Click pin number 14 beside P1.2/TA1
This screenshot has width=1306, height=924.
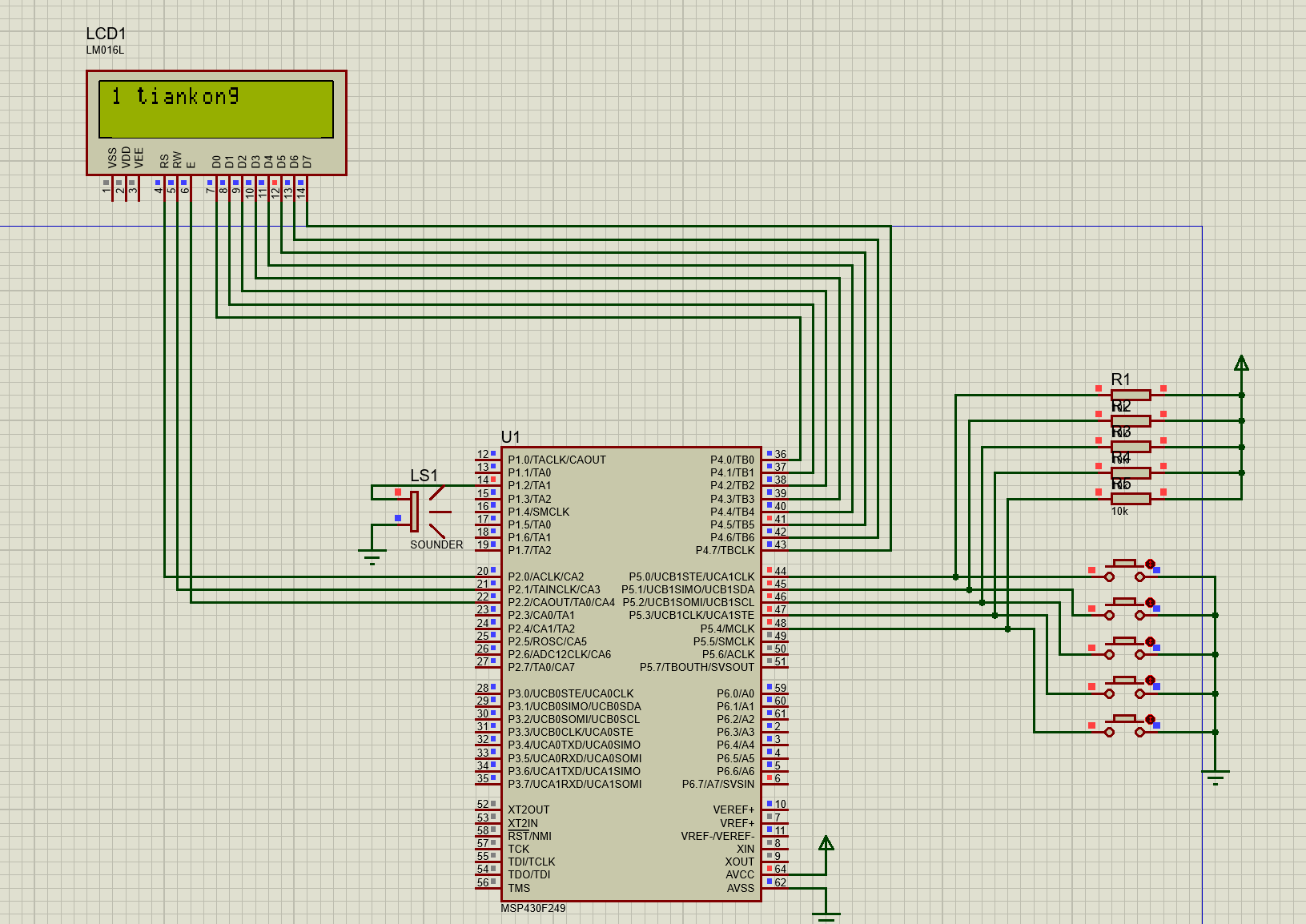(x=483, y=480)
